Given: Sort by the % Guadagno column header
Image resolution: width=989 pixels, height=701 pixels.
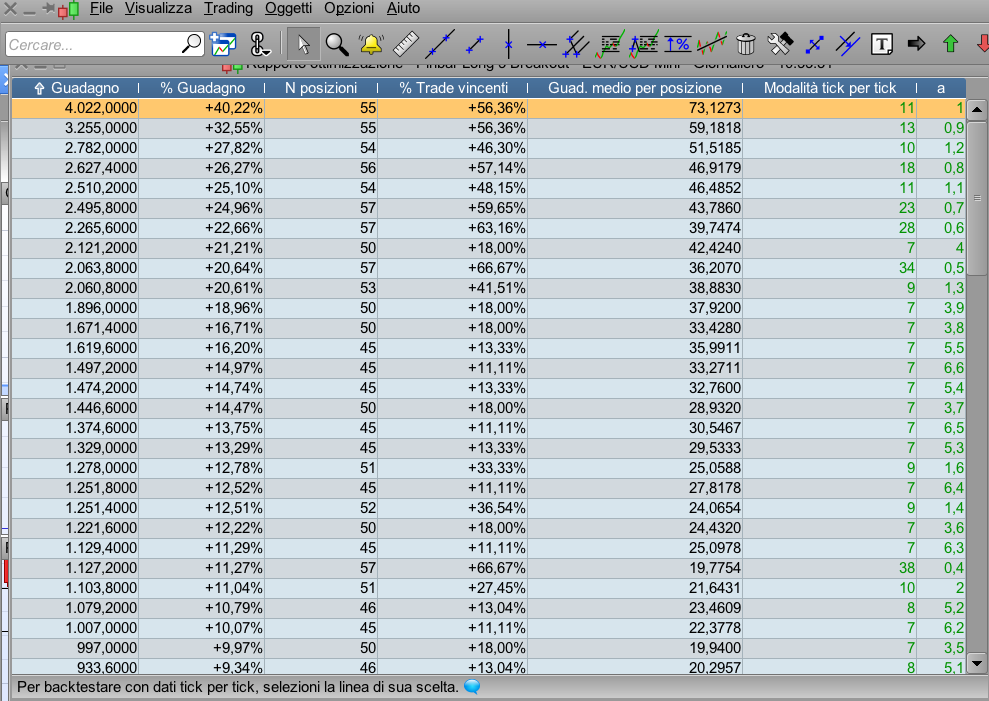Looking at the screenshot, I should 202,88.
